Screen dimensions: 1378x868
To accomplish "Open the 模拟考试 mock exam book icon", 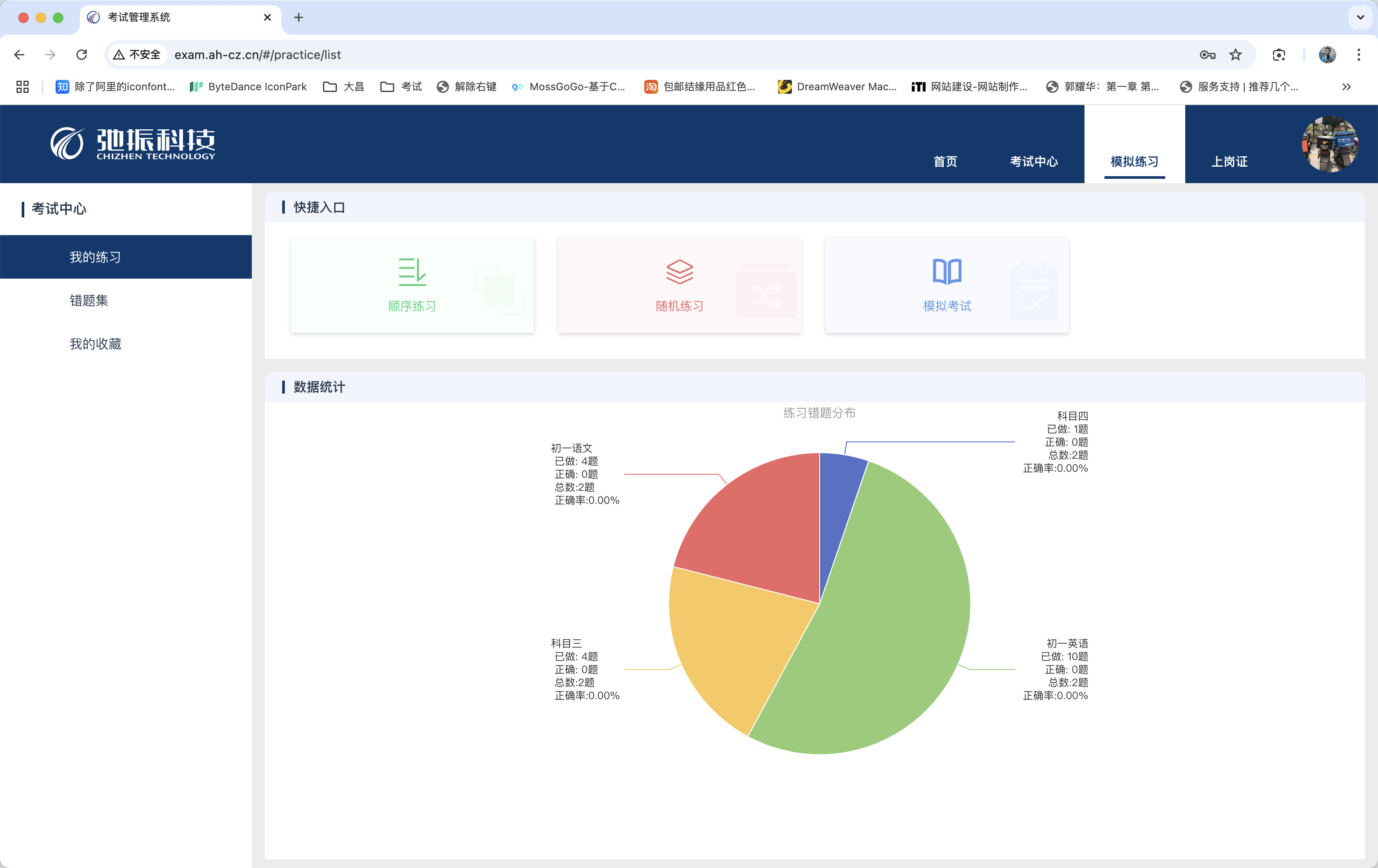I will point(946,272).
